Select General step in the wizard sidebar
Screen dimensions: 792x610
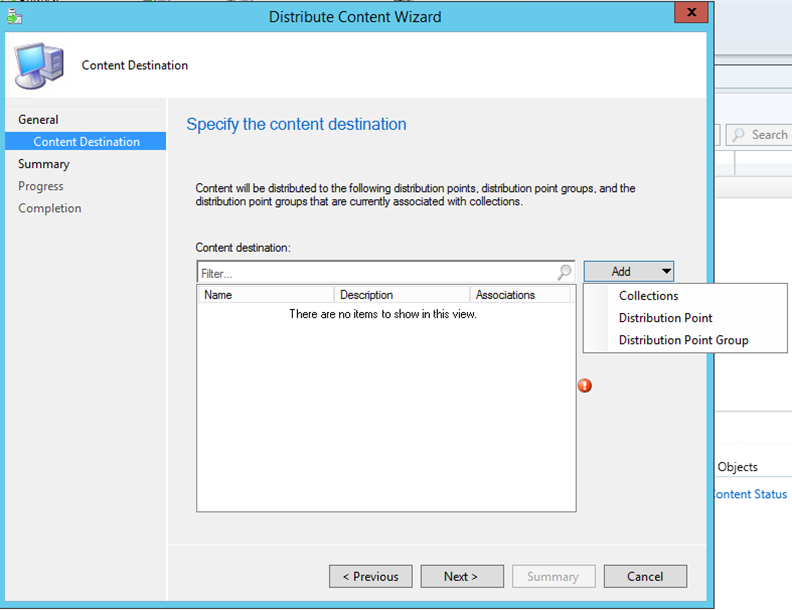38,120
